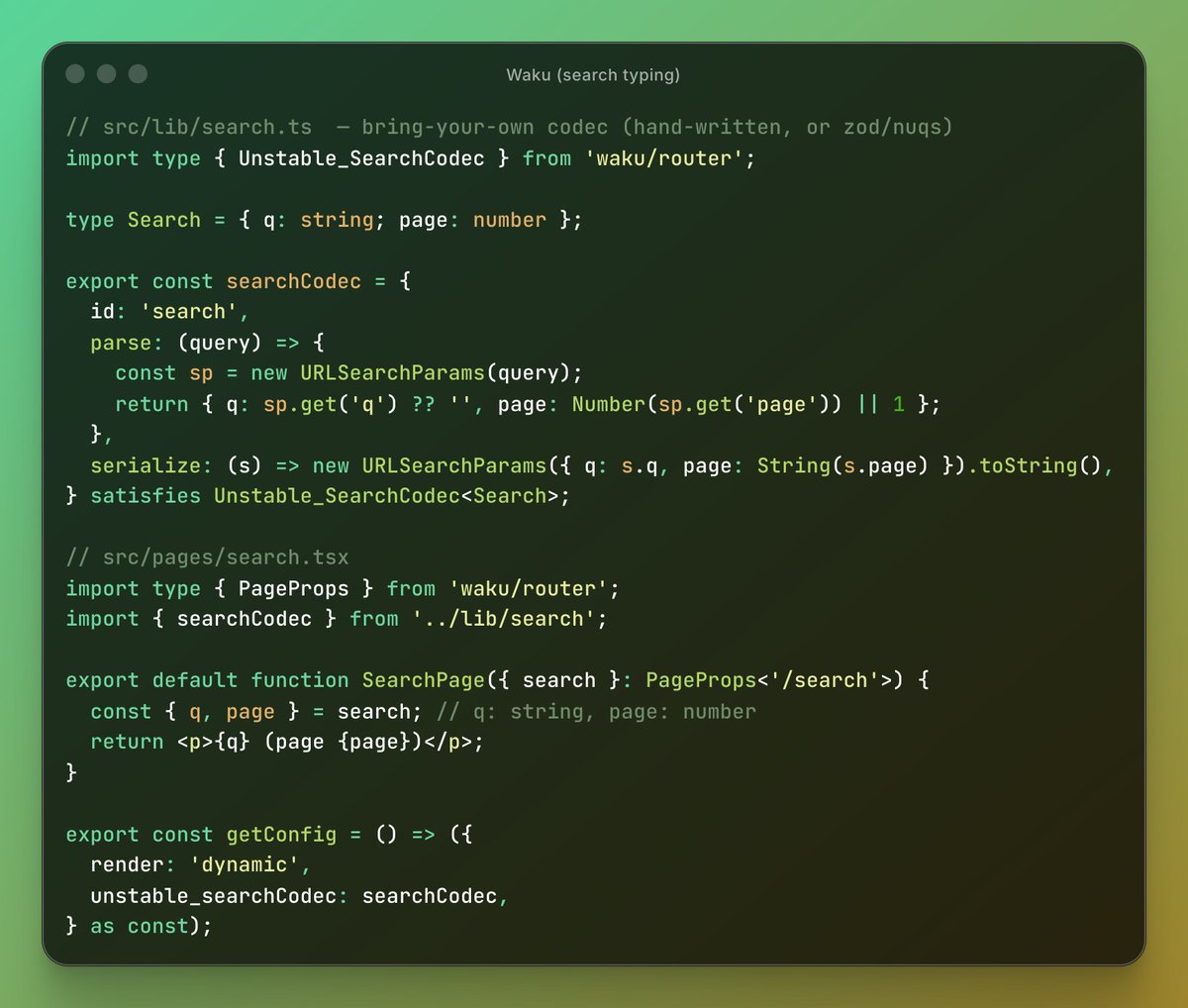Click the window title 'Waku (search typing)'
1188x1008 pixels.
click(593, 75)
